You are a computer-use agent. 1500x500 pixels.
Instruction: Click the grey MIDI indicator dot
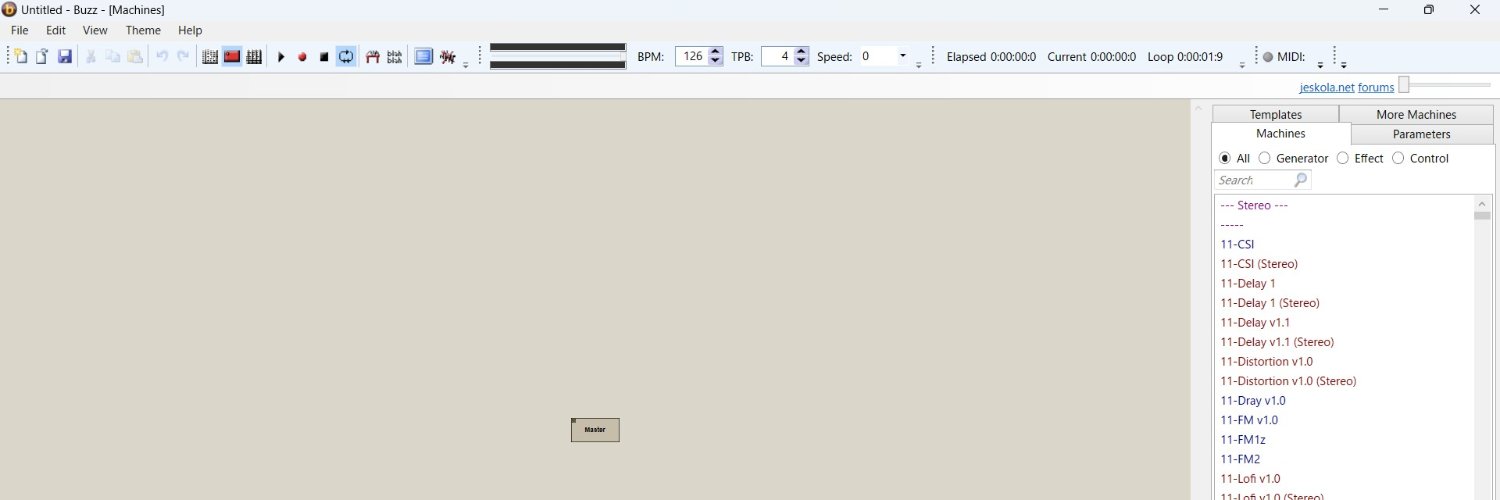click(1268, 57)
